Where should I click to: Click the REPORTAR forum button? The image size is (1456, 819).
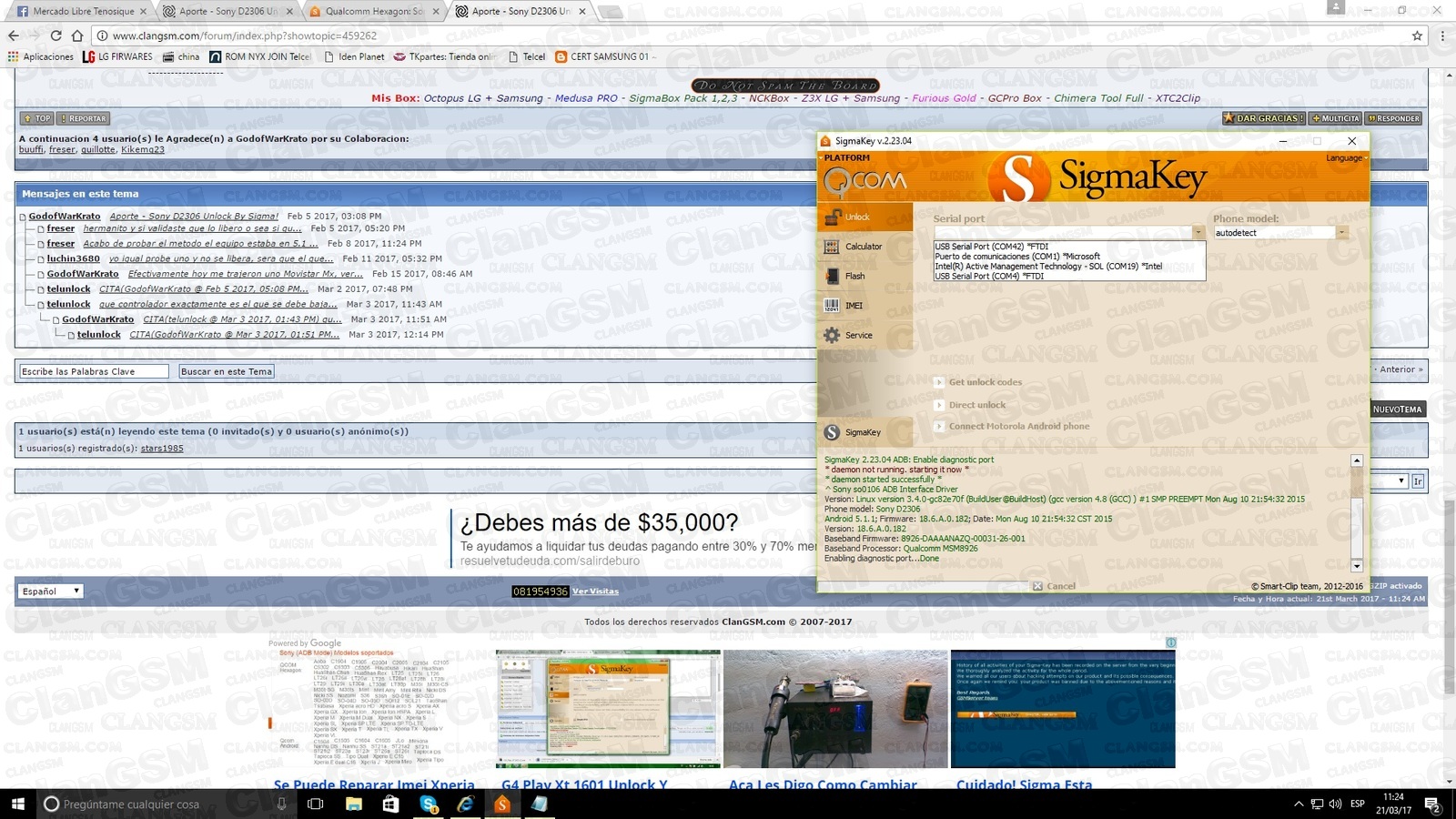[83, 118]
